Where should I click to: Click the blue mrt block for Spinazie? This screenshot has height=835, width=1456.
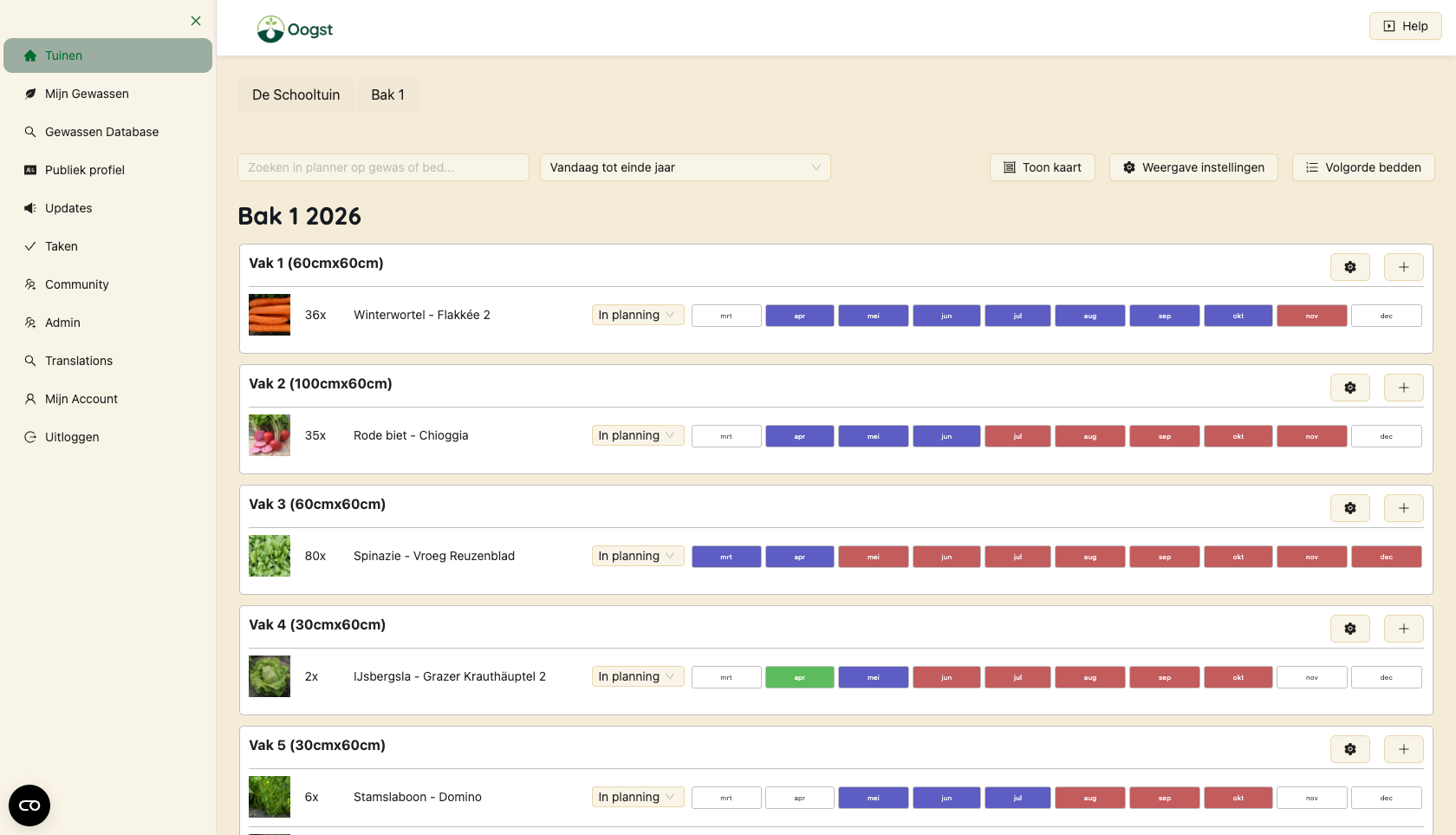pyautogui.click(x=726, y=557)
